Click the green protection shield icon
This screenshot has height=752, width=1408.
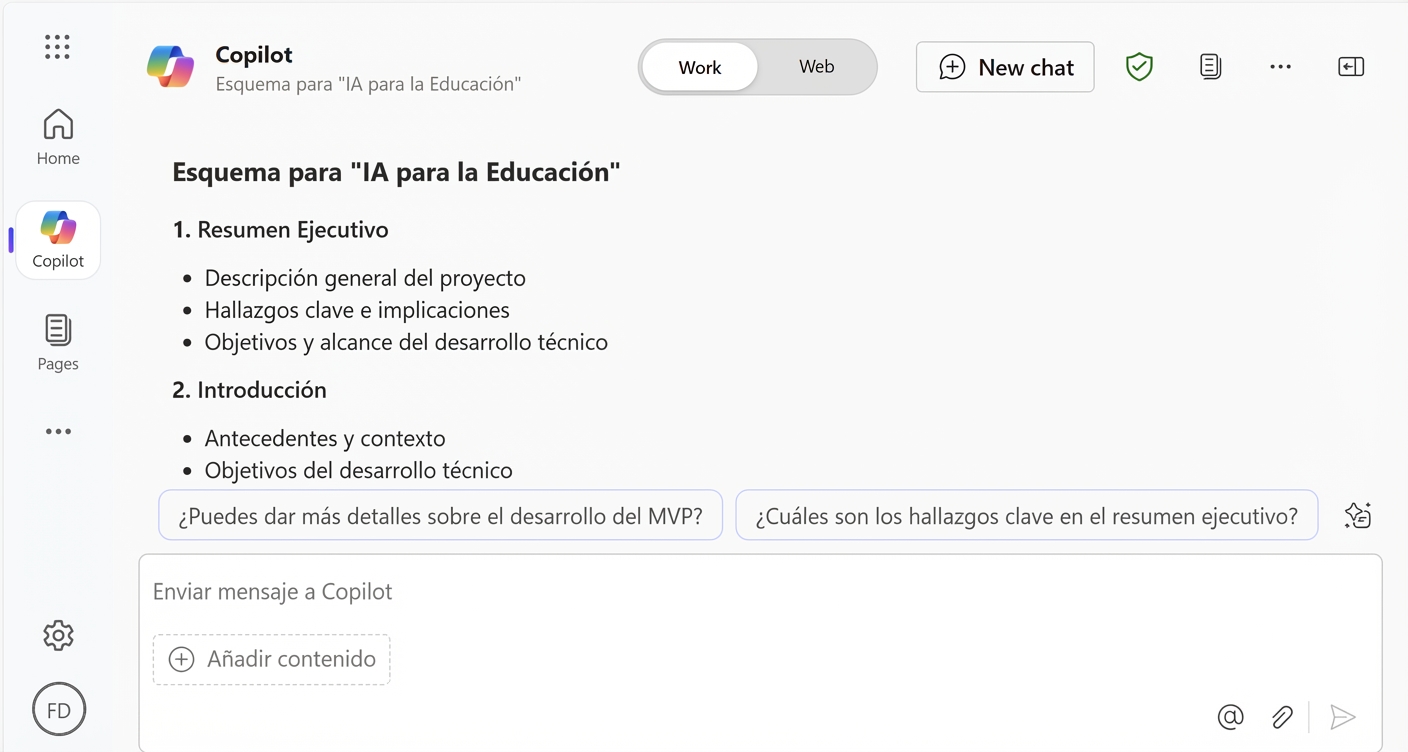tap(1139, 66)
